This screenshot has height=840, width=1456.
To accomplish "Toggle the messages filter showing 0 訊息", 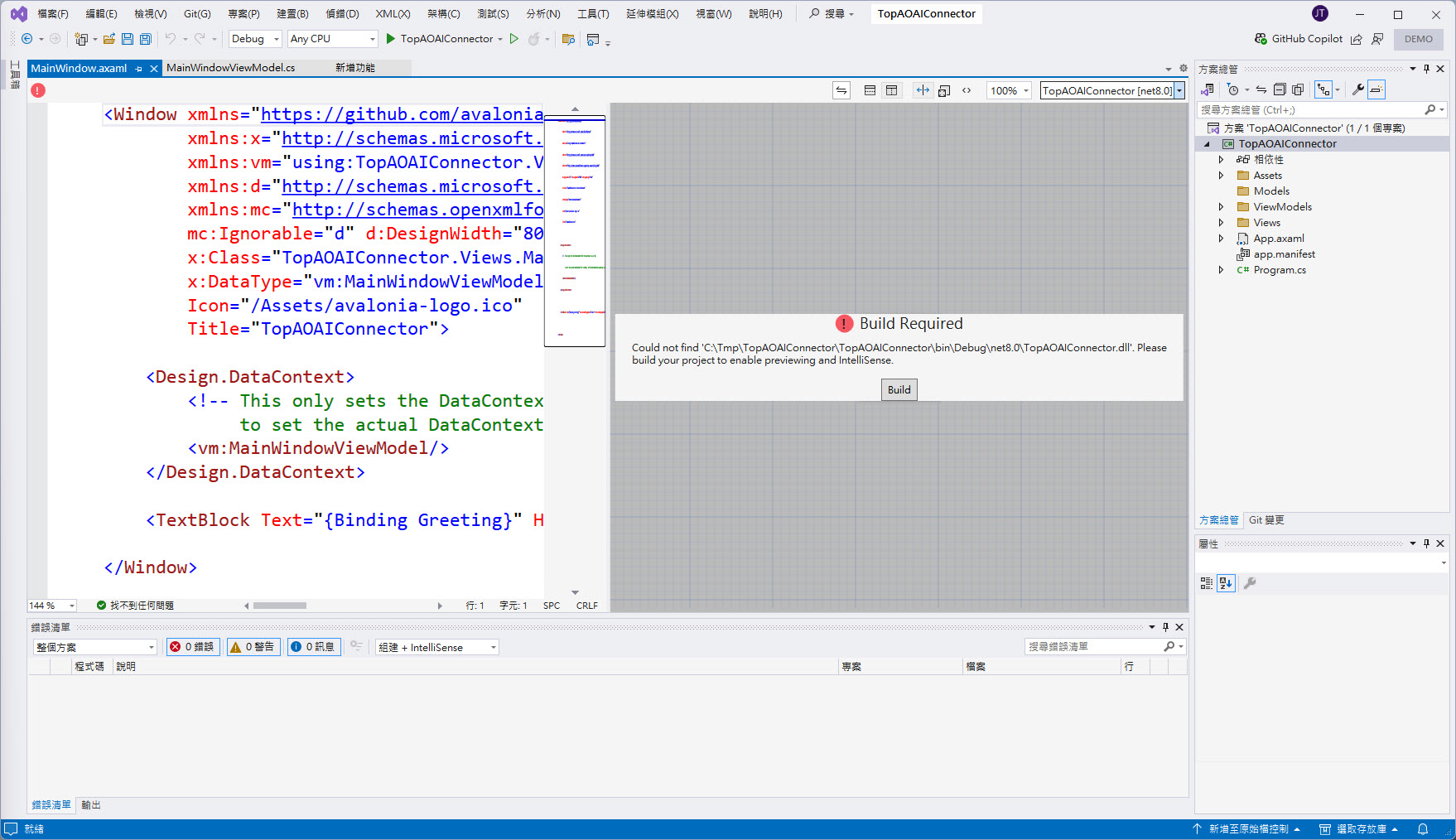I will pyautogui.click(x=314, y=647).
